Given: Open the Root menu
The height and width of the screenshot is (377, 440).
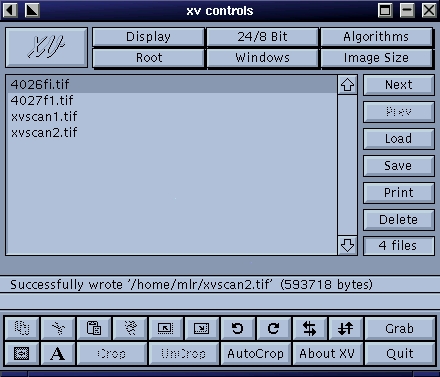Looking at the screenshot, I should [x=148, y=58].
